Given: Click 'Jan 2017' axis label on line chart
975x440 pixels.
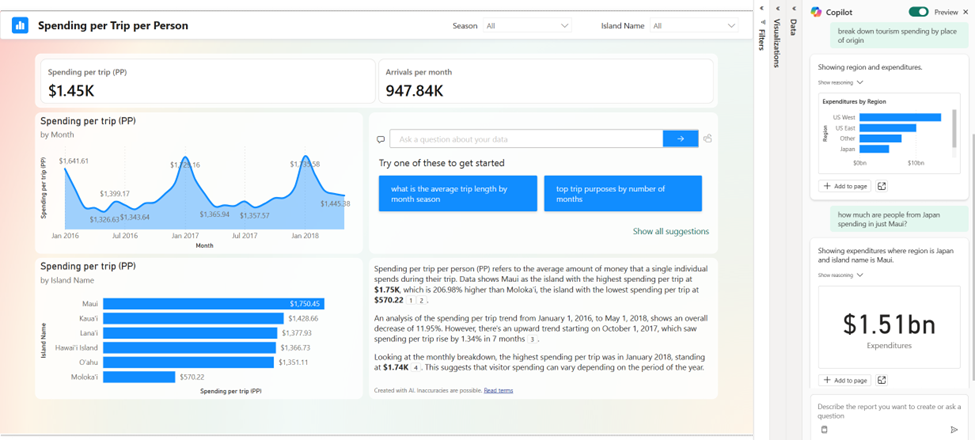Looking at the screenshot, I should [x=185, y=236].
